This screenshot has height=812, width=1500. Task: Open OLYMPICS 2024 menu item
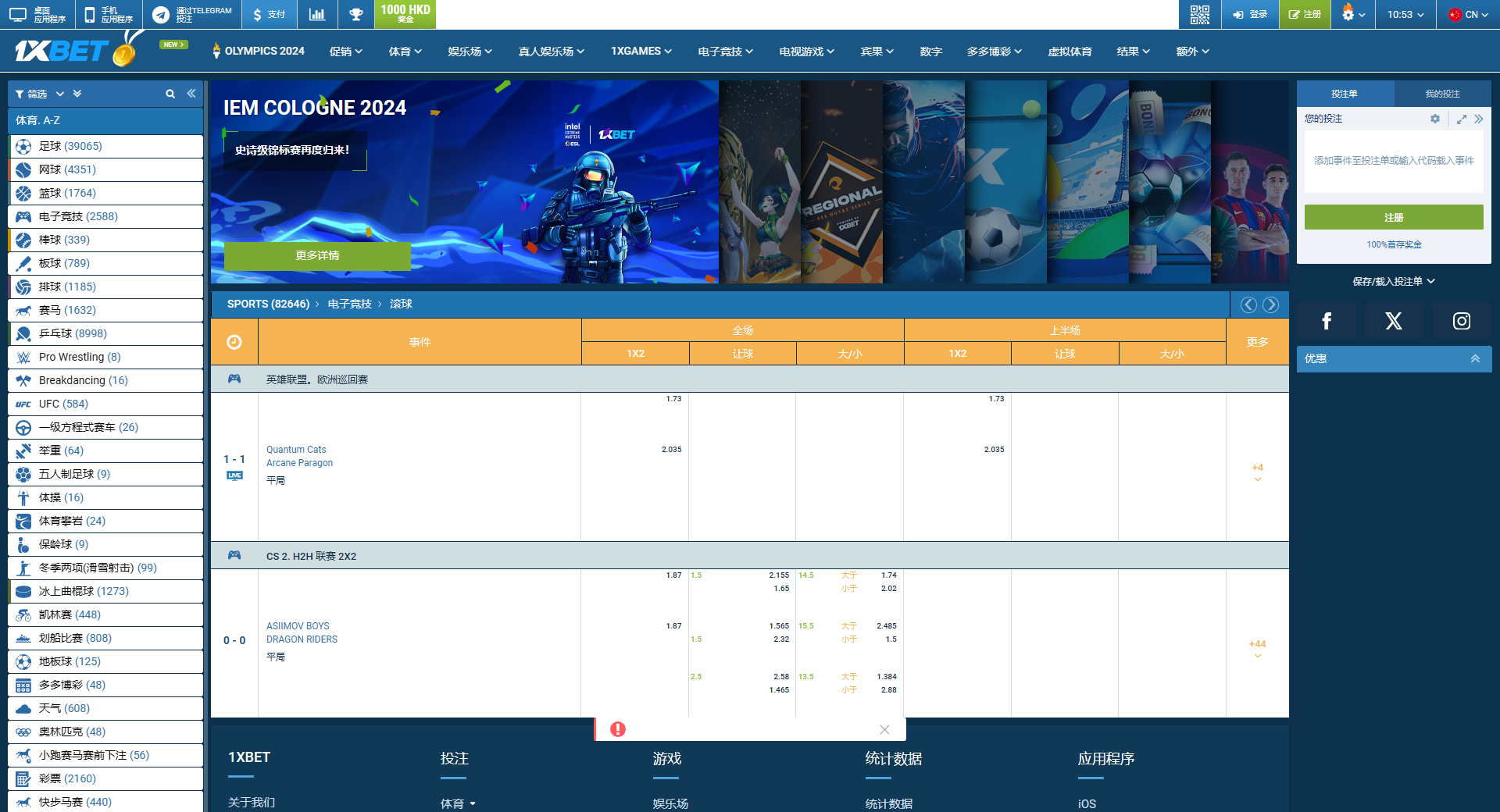pyautogui.click(x=259, y=52)
